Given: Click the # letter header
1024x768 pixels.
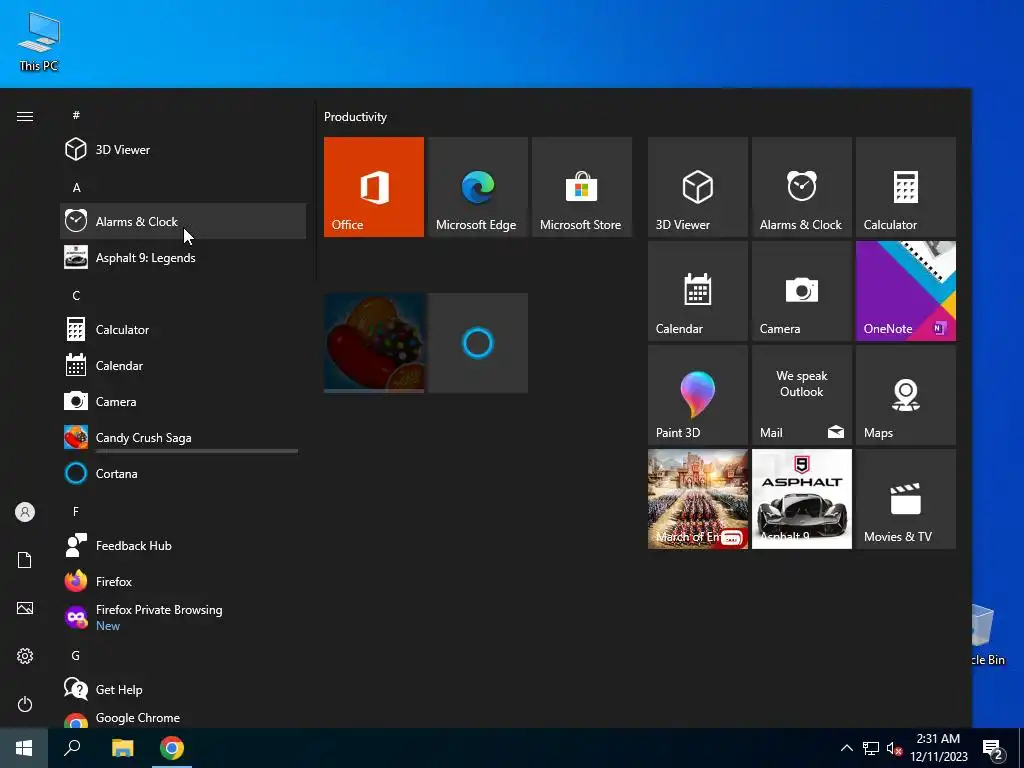Looking at the screenshot, I should pyautogui.click(x=76, y=115).
